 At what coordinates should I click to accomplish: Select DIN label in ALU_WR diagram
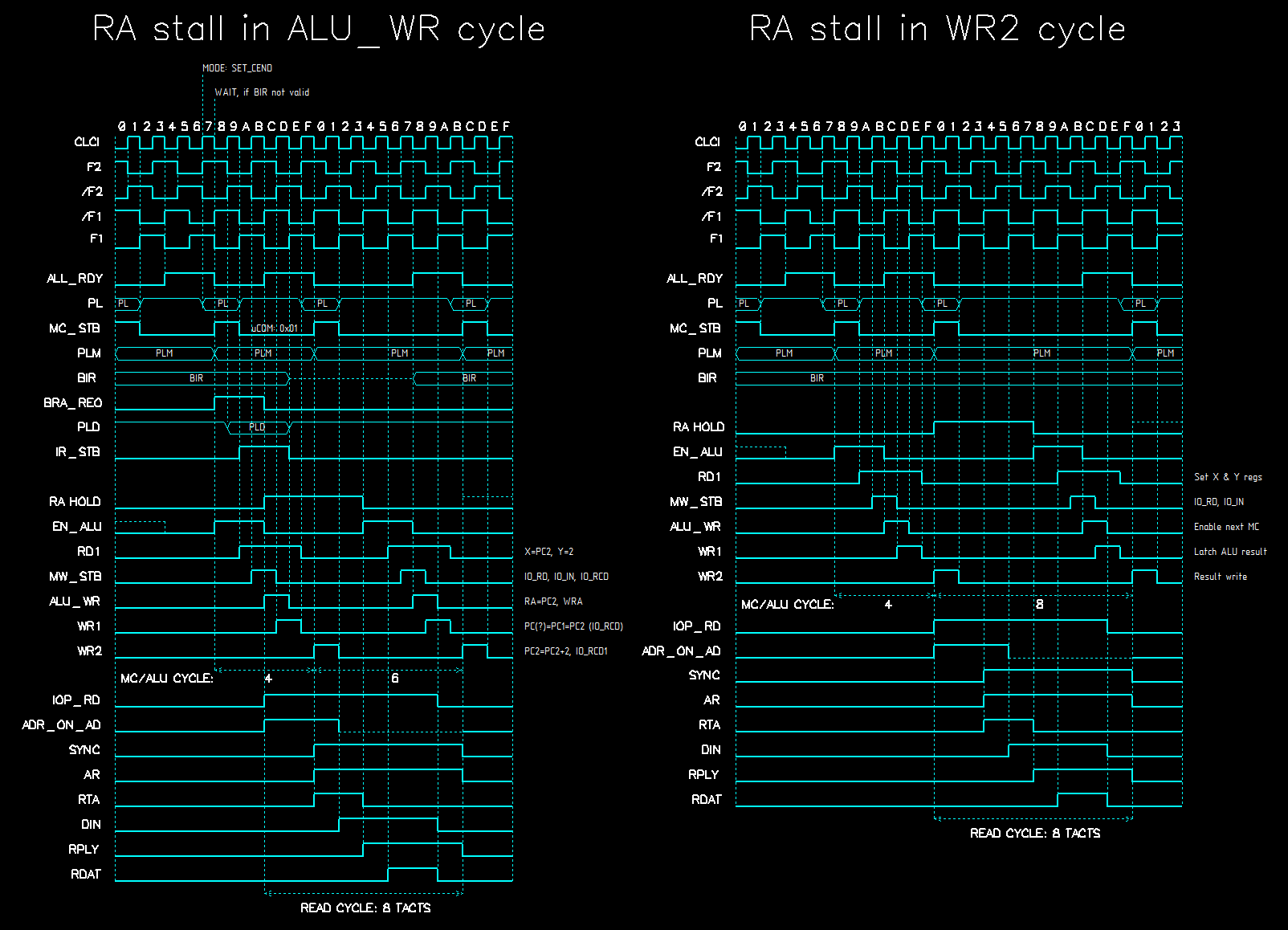pos(91,825)
